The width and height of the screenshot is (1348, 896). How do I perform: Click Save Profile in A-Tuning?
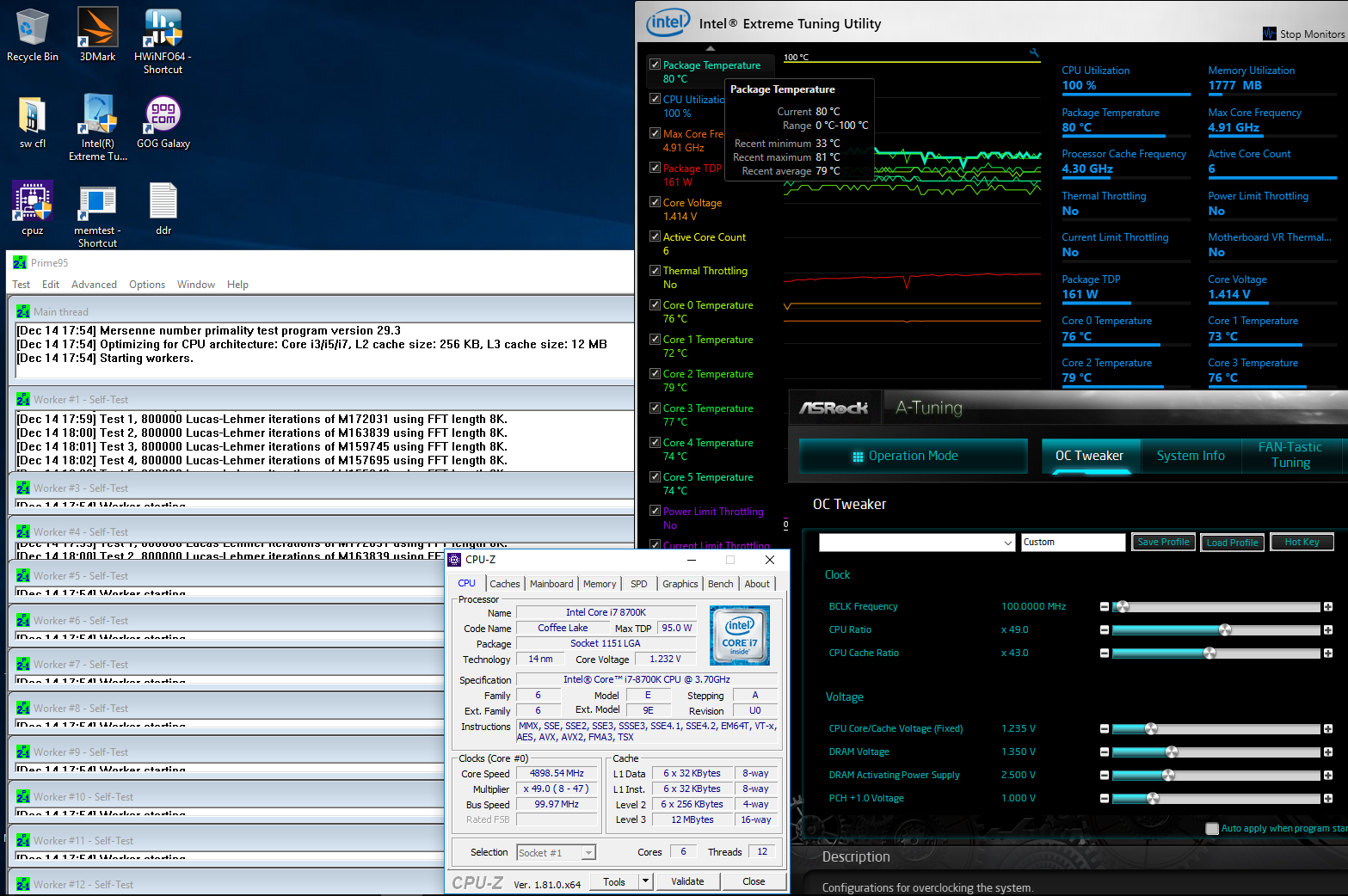pyautogui.click(x=1163, y=543)
